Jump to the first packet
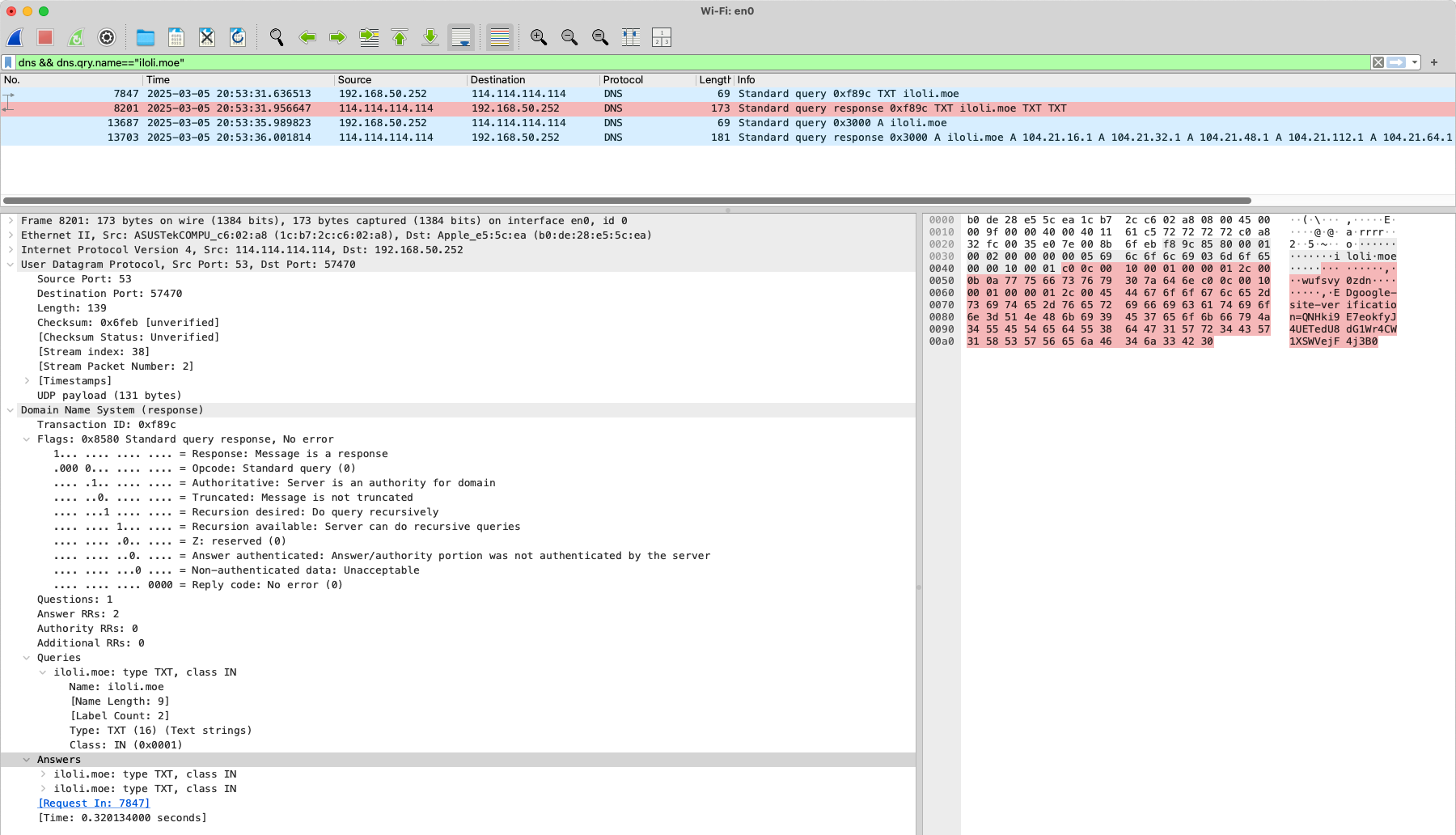The image size is (1456, 835). coord(400,37)
